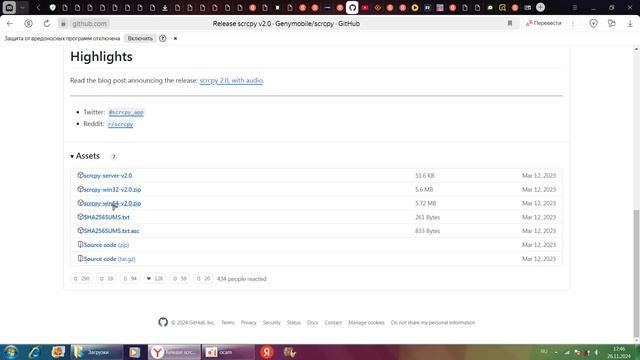Click the volume speaker icon in the tray

597,352
